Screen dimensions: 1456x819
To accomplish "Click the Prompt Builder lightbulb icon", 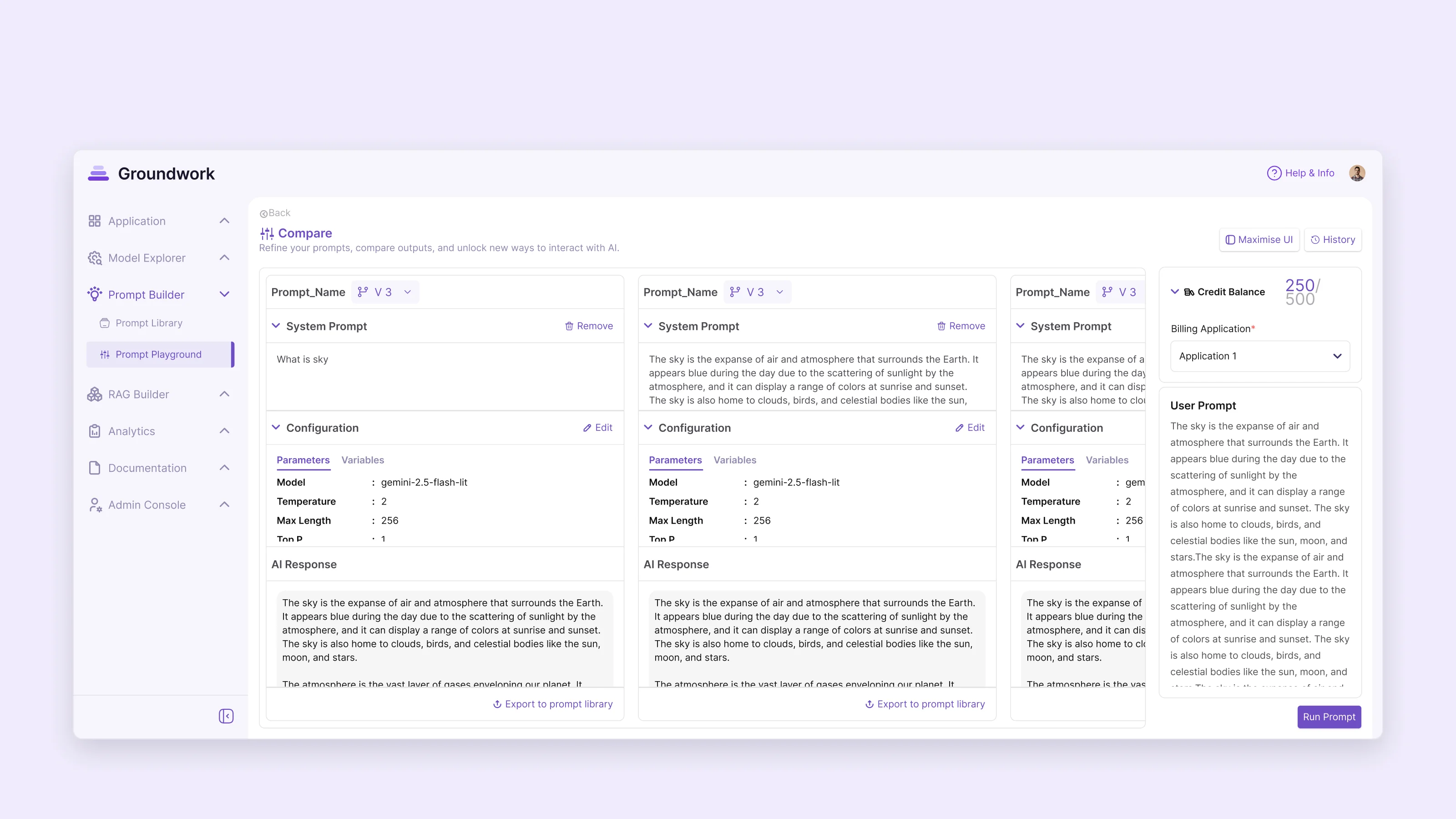I will [94, 294].
